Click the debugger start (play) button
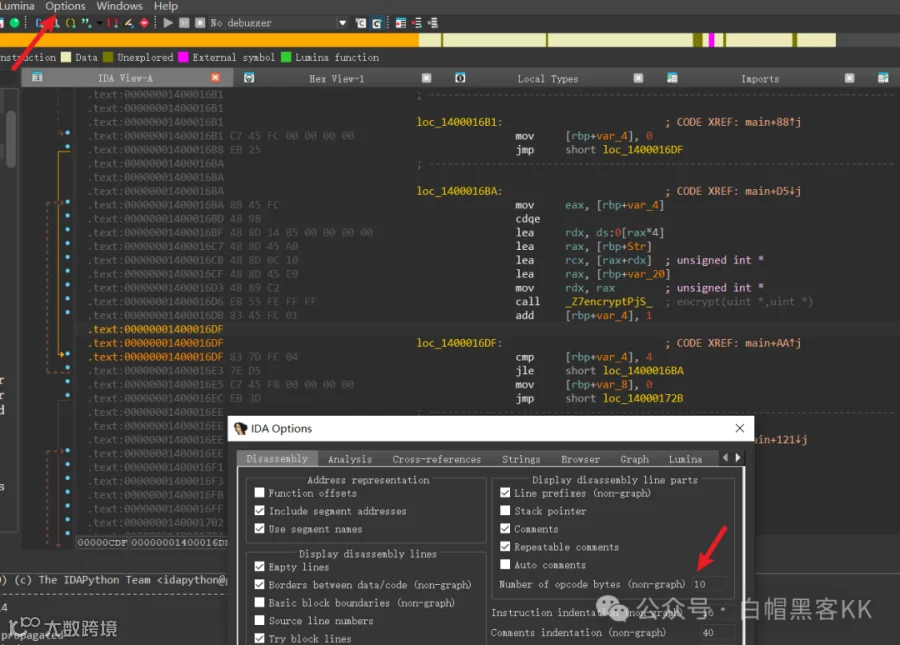The width and height of the screenshot is (900, 645). (168, 23)
